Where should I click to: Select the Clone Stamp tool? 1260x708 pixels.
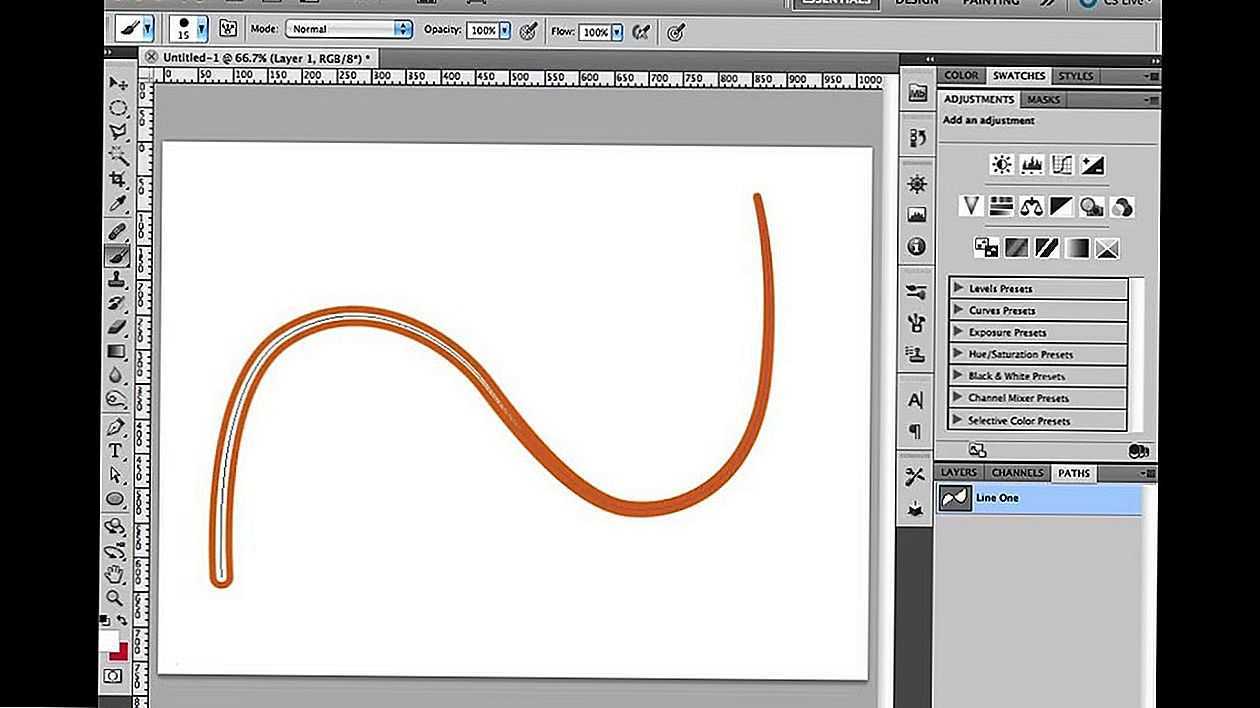[x=117, y=279]
